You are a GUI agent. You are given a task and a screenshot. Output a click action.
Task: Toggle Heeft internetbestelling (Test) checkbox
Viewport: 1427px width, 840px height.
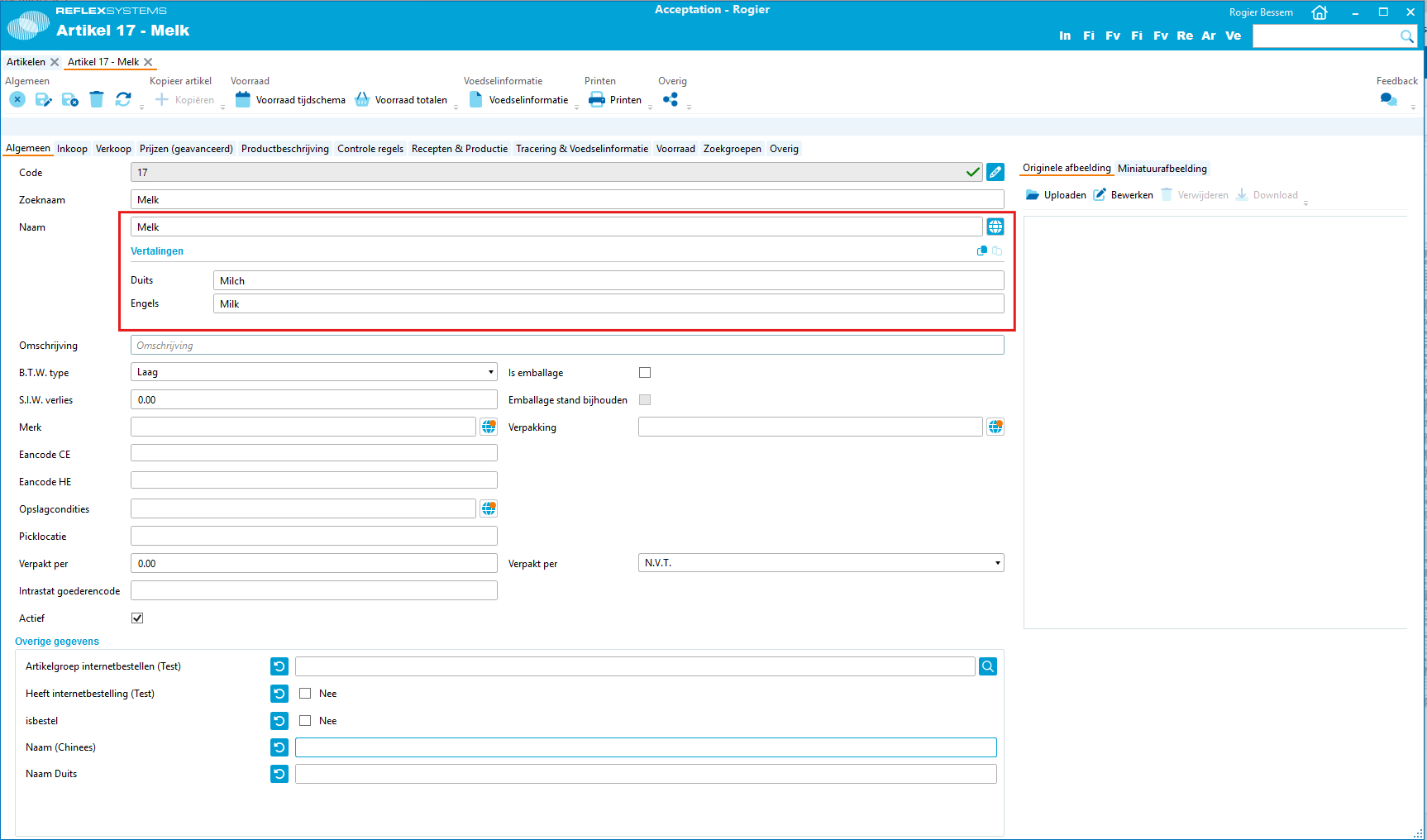coord(305,694)
